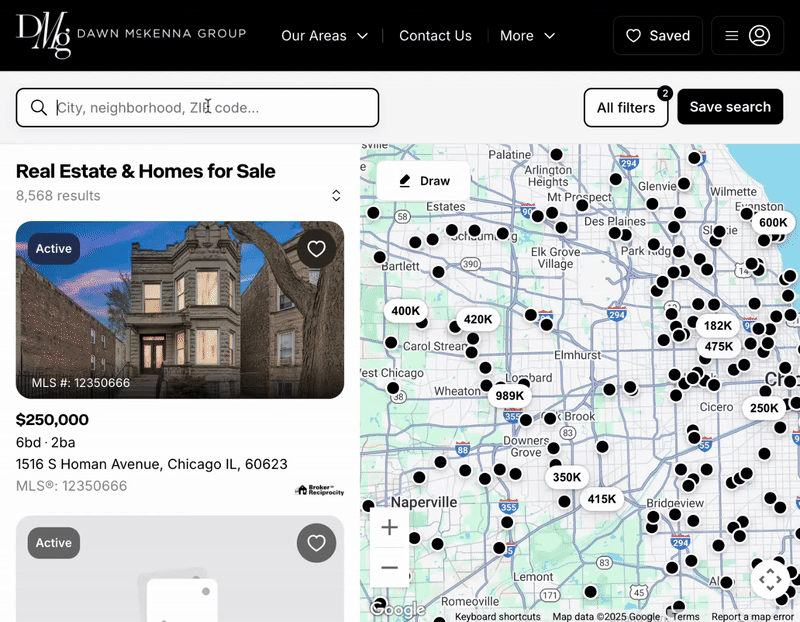
Task: Click the Active badge on Homan listing
Action: [54, 248]
